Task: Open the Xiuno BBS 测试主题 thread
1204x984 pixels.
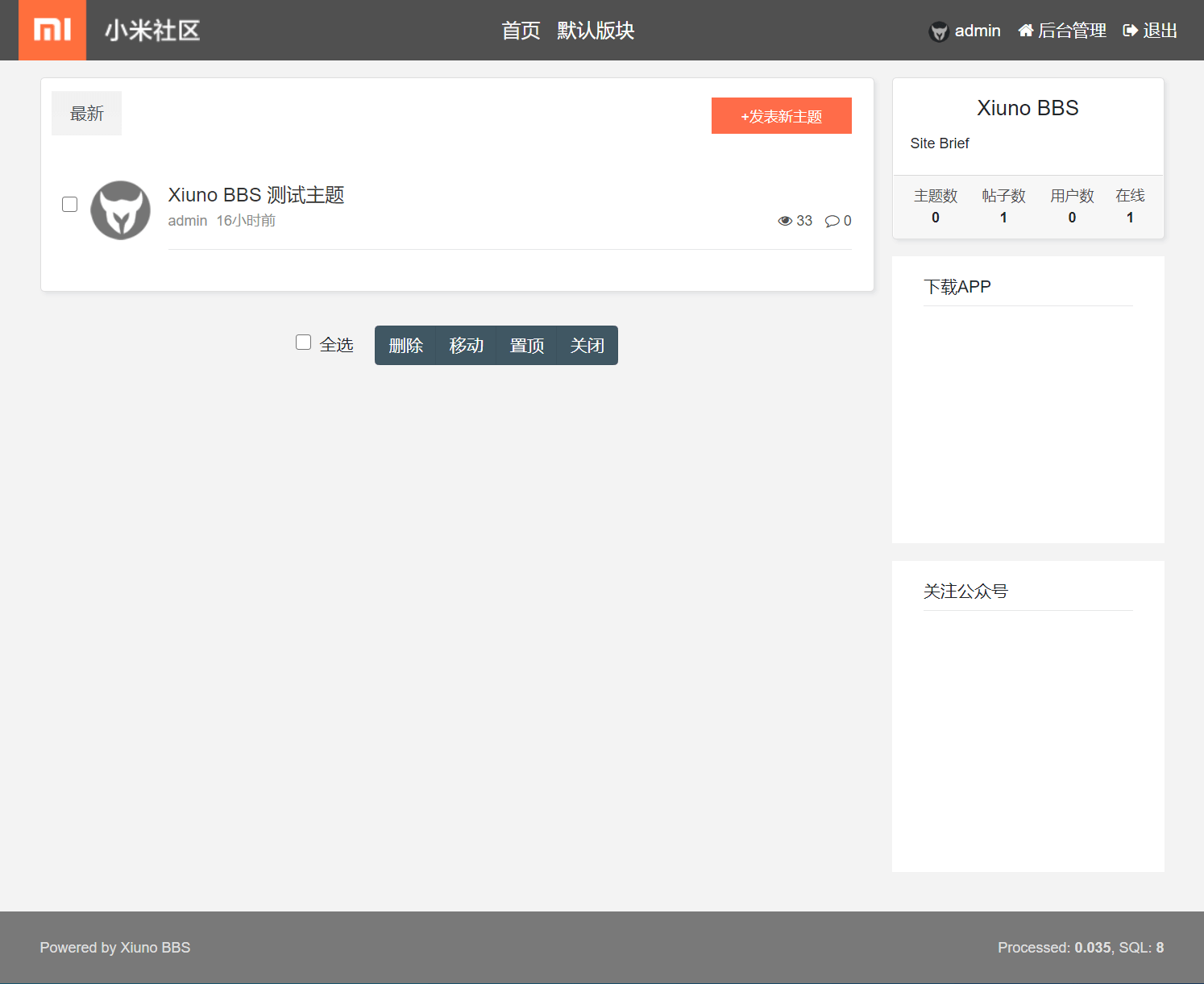Action: 256,195
